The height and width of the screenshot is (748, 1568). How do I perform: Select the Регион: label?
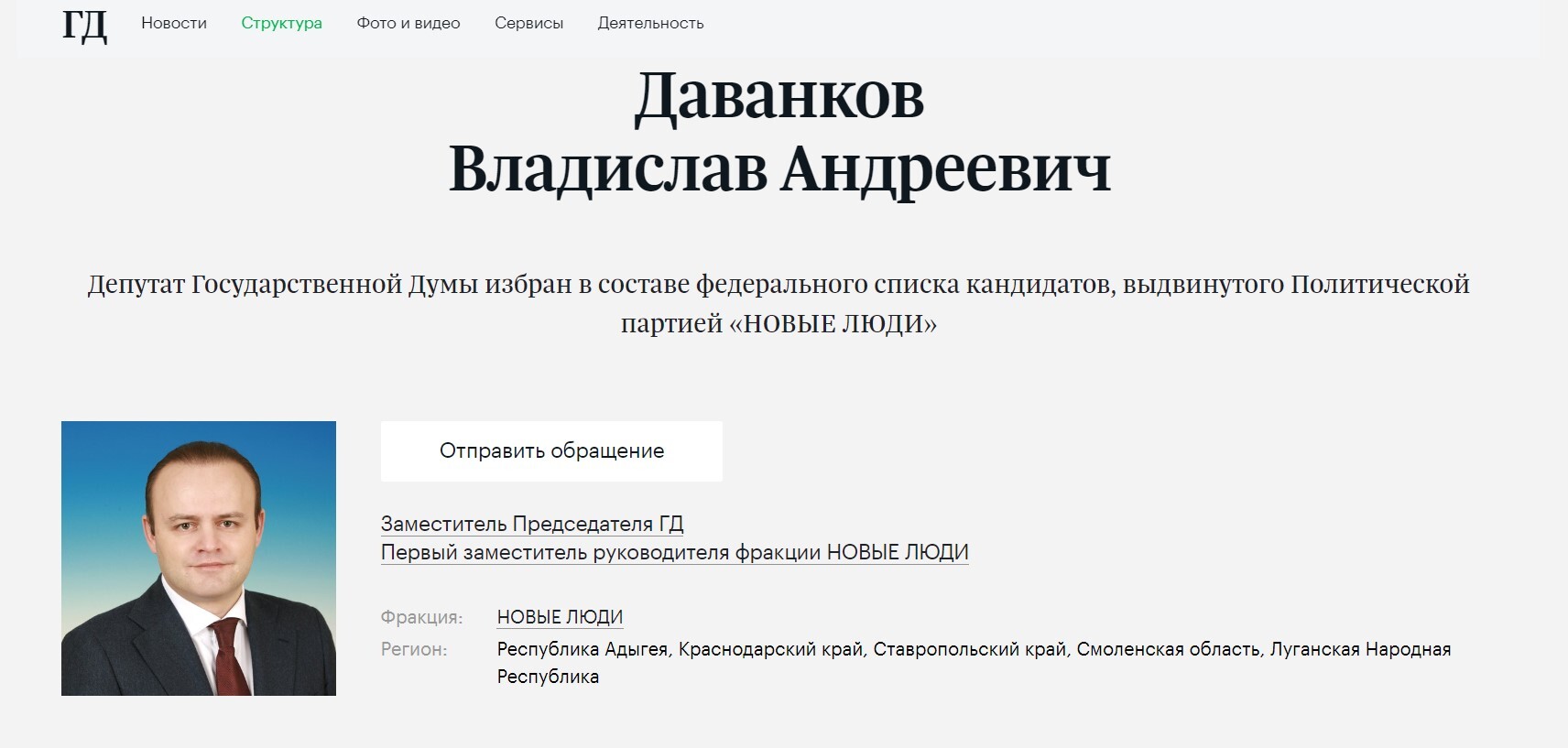[414, 649]
